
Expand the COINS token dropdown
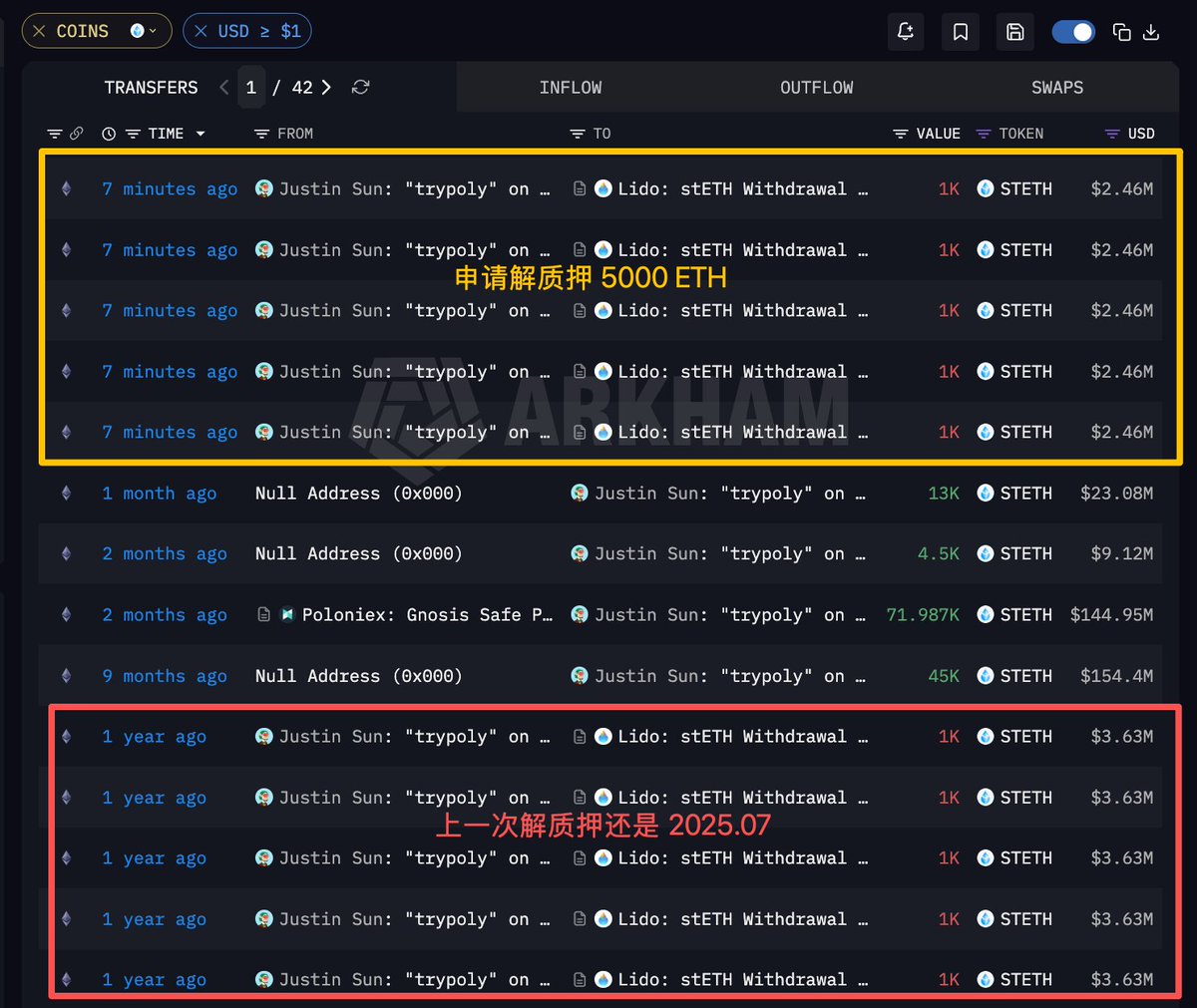coord(144,31)
